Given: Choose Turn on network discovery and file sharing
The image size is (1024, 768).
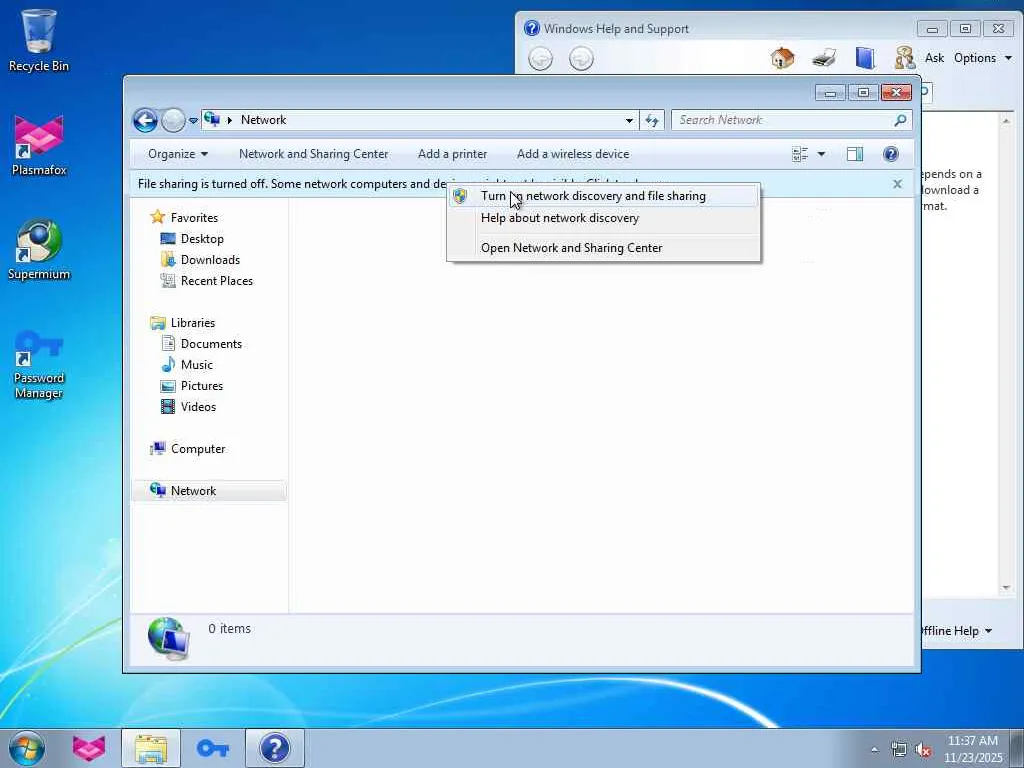Looking at the screenshot, I should 603,196.
